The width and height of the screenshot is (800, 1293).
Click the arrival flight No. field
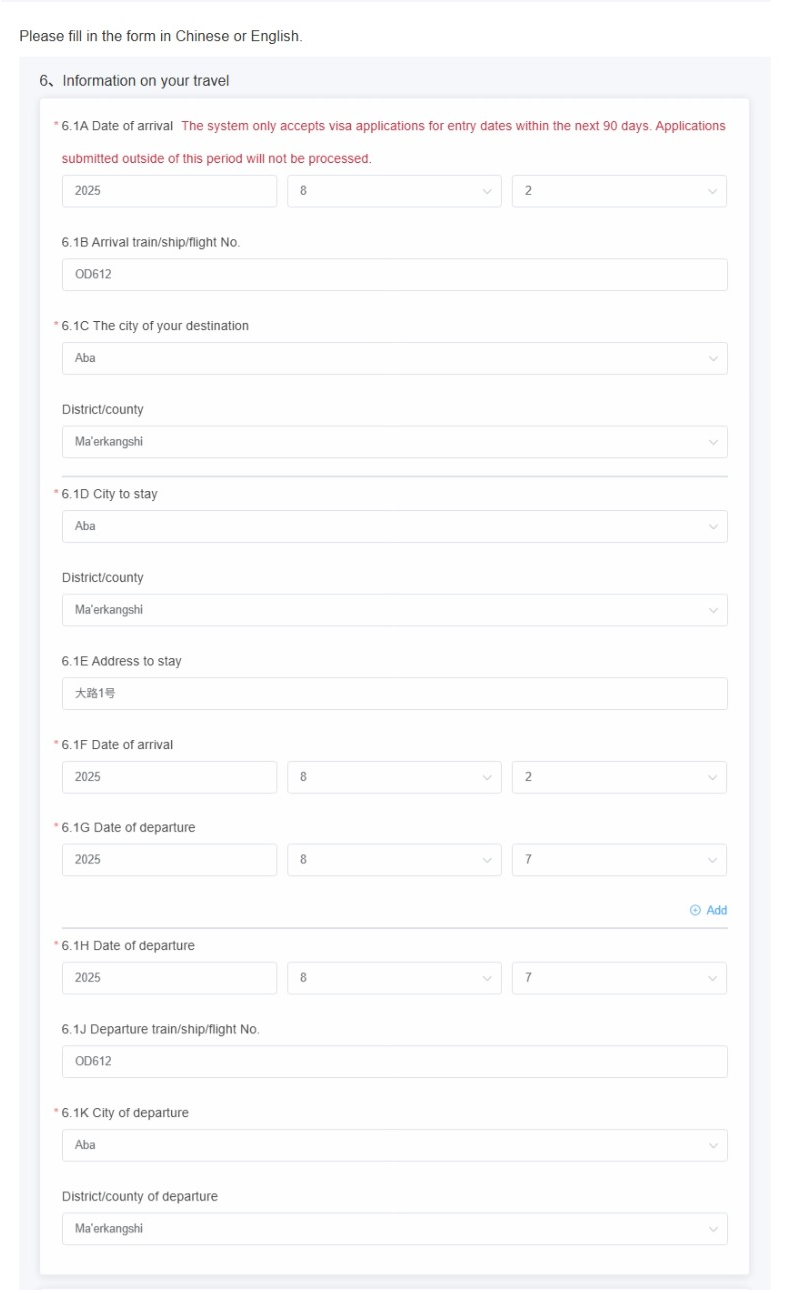pos(394,275)
